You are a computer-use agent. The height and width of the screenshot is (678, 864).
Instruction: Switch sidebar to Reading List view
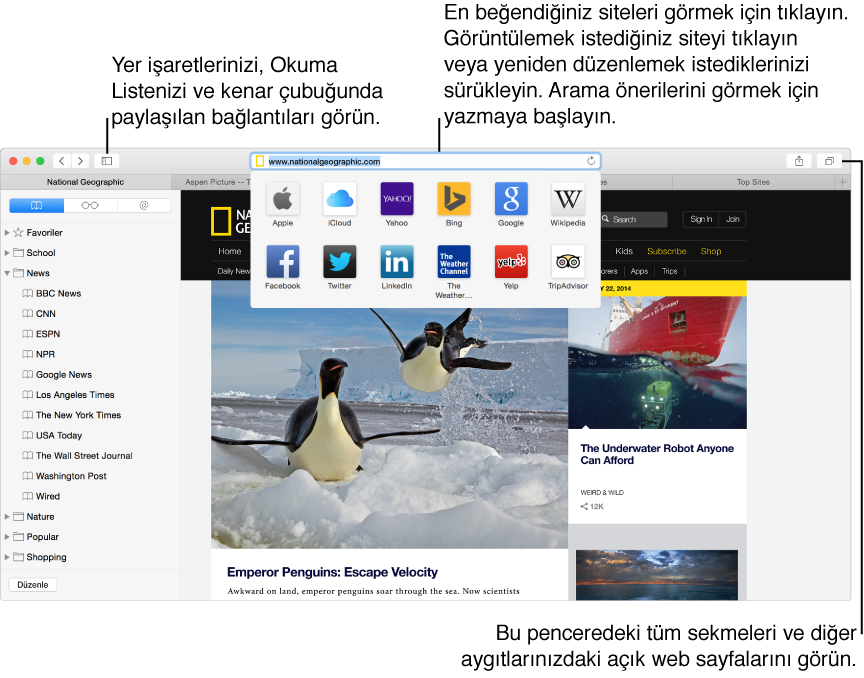point(90,205)
